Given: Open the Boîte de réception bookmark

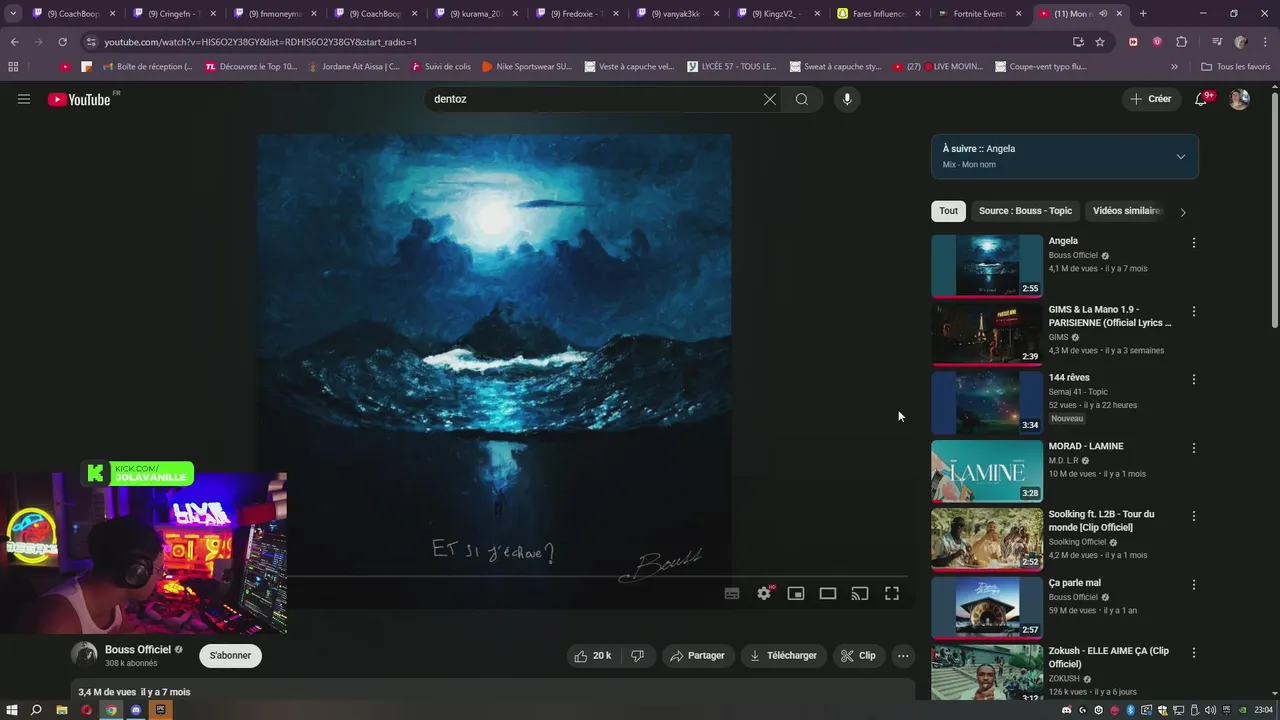Looking at the screenshot, I should point(147,67).
